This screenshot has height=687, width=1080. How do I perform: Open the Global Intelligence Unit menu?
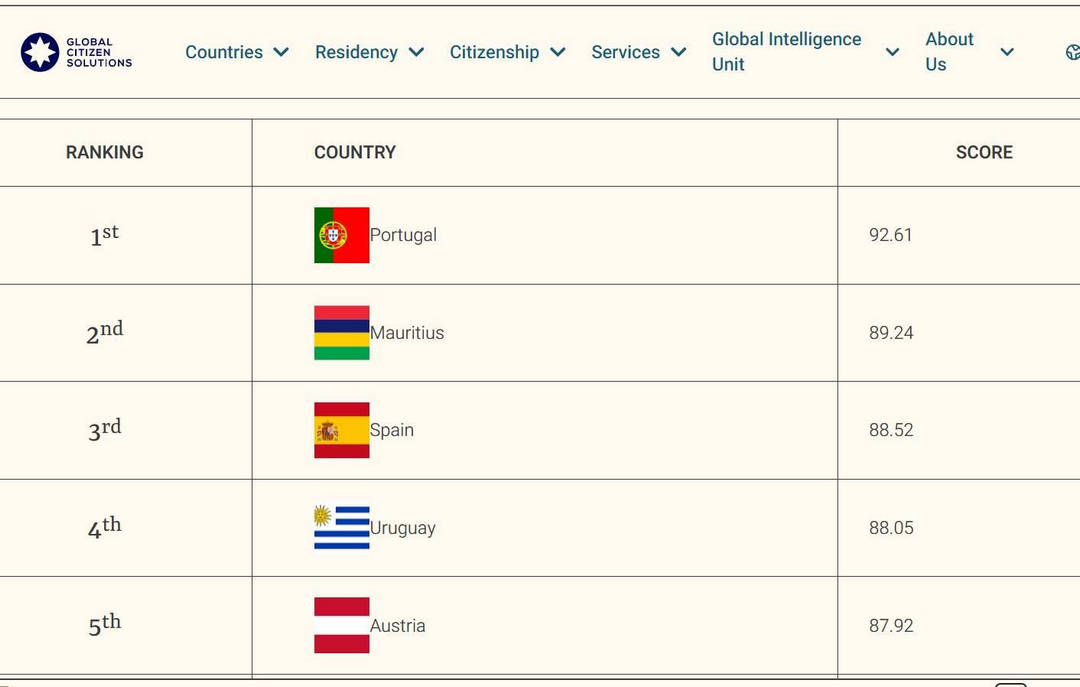tap(787, 52)
